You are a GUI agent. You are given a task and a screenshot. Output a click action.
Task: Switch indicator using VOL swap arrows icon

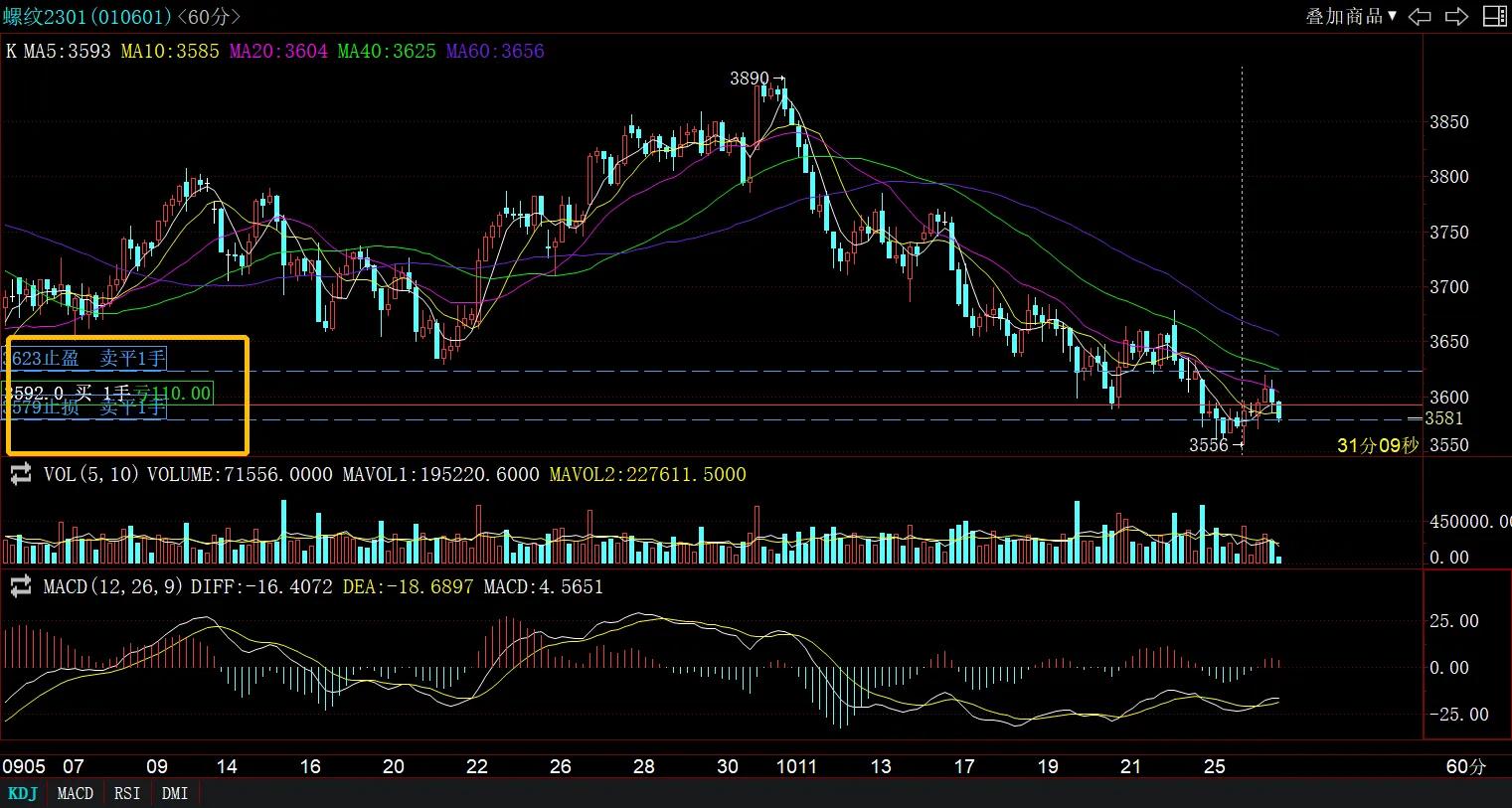click(x=21, y=475)
